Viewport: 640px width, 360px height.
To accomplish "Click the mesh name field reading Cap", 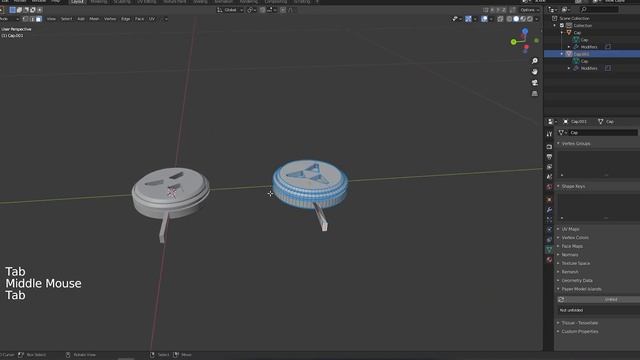I will tap(602, 133).
